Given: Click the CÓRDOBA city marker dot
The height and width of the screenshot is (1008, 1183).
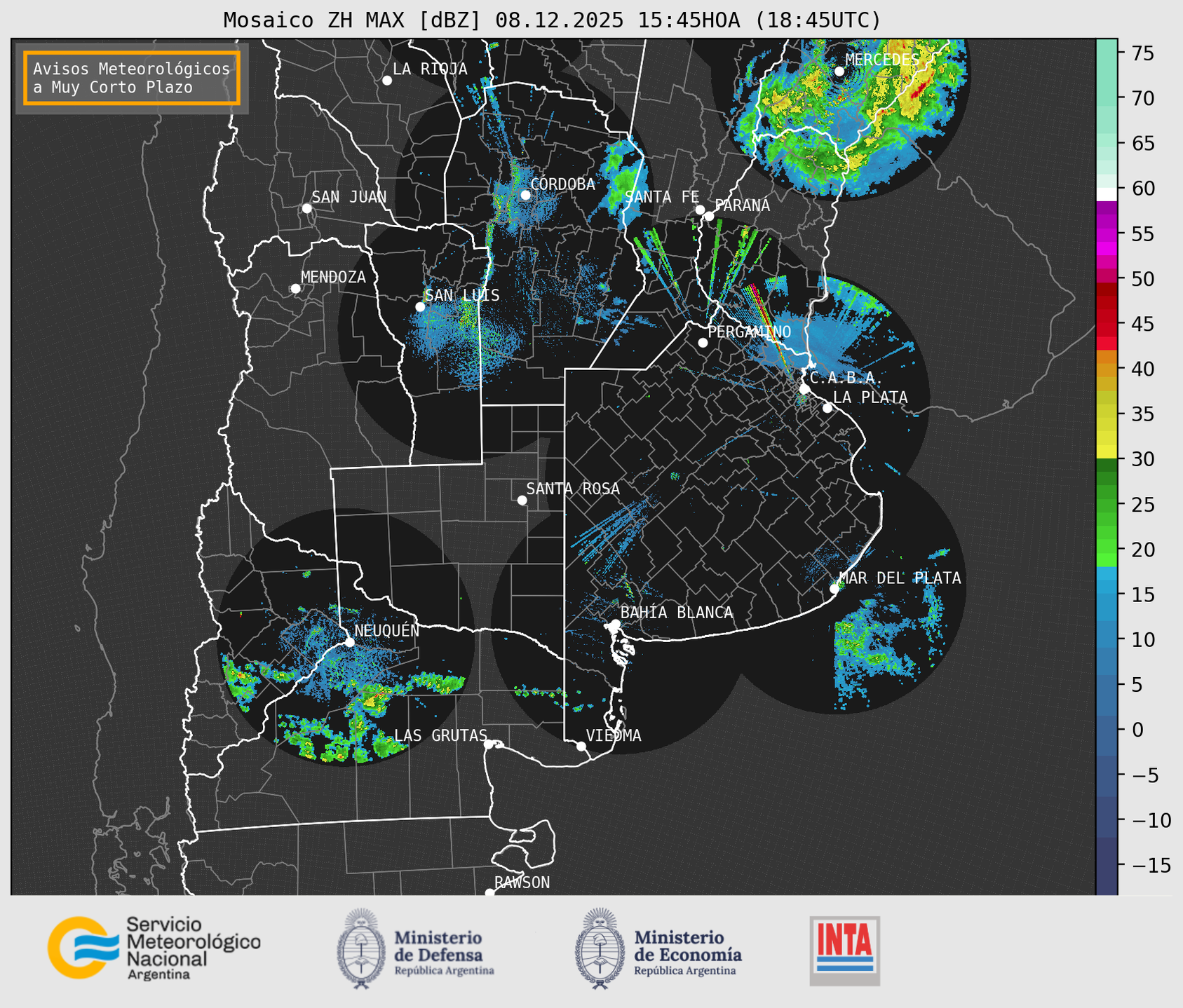Looking at the screenshot, I should (x=525, y=195).
